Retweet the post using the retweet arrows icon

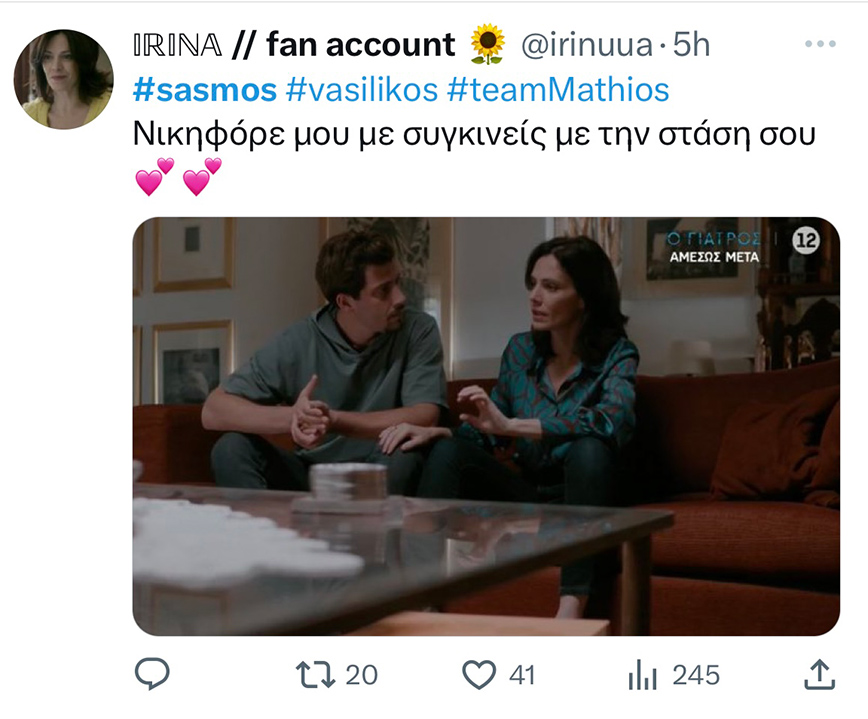pyautogui.click(x=316, y=675)
